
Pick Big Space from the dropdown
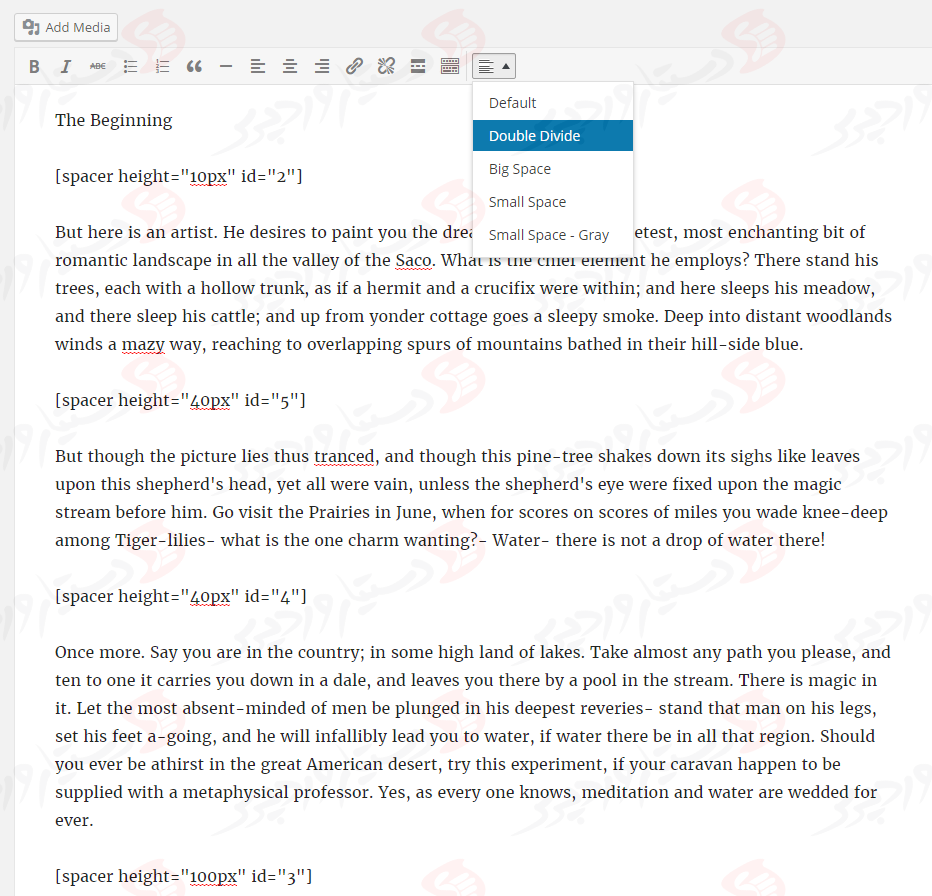click(519, 169)
